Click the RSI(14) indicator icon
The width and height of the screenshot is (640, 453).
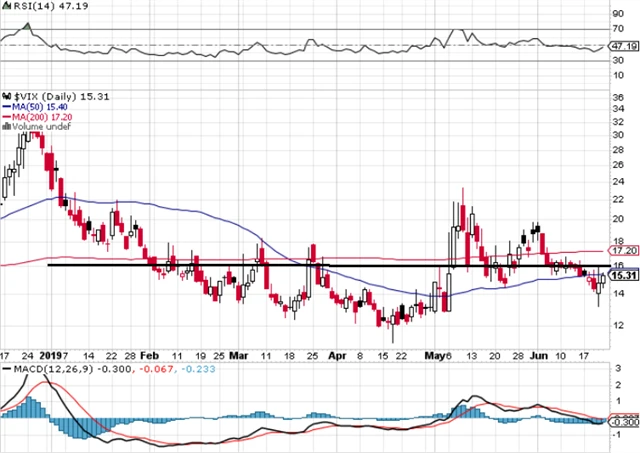pyautogui.click(x=5, y=8)
